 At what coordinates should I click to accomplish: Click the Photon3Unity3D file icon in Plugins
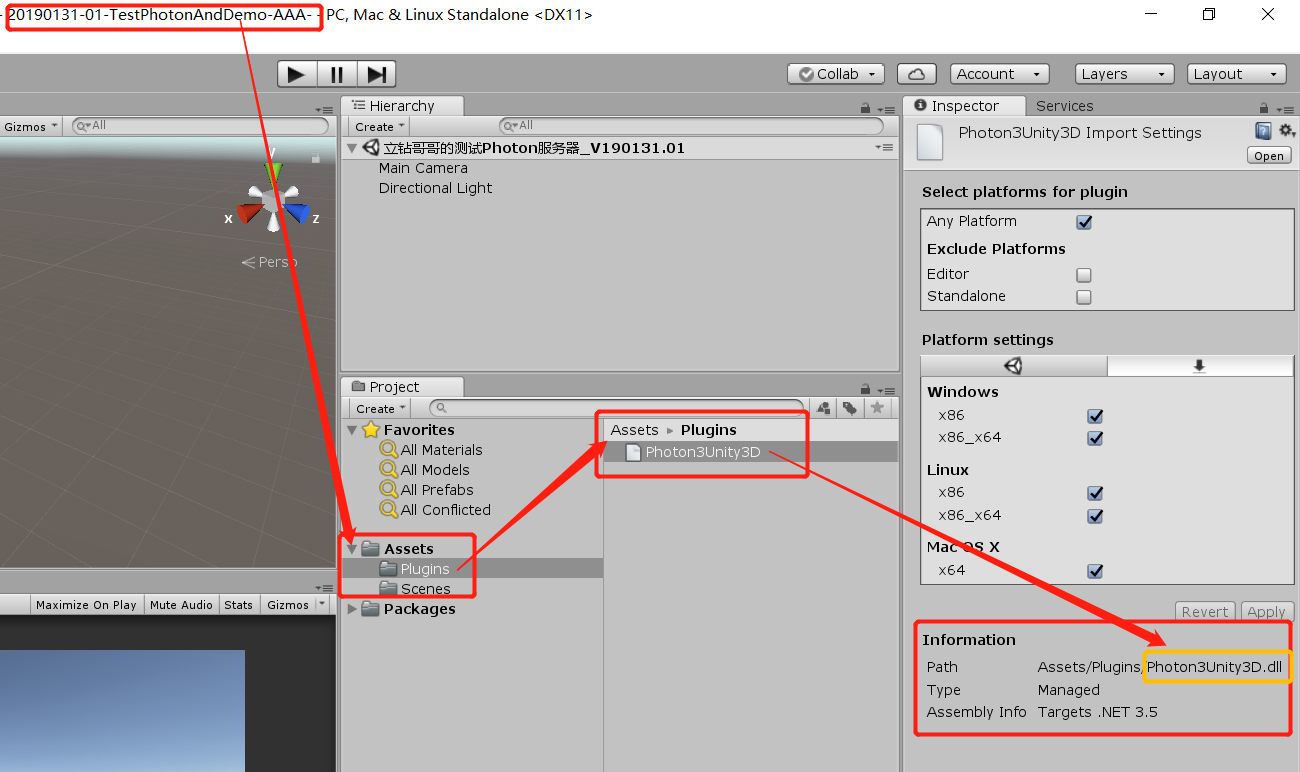[633, 452]
